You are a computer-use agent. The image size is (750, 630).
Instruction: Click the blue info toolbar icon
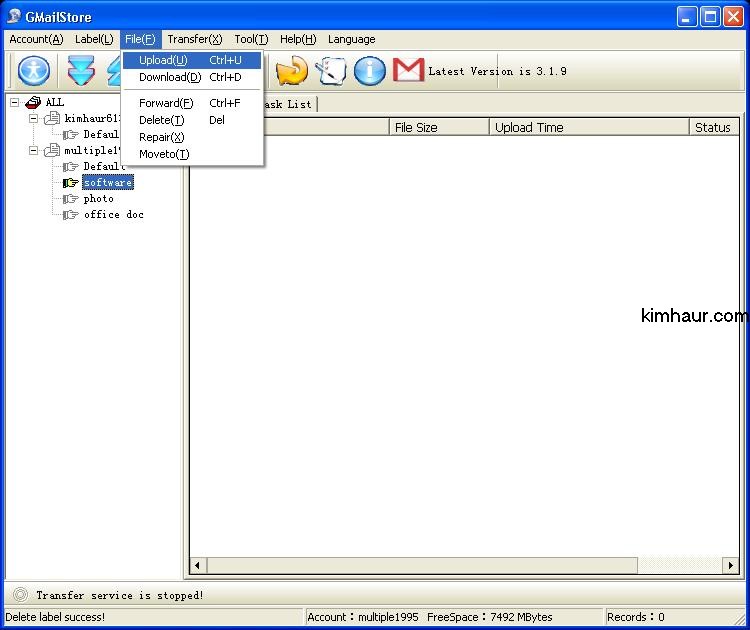tap(370, 71)
